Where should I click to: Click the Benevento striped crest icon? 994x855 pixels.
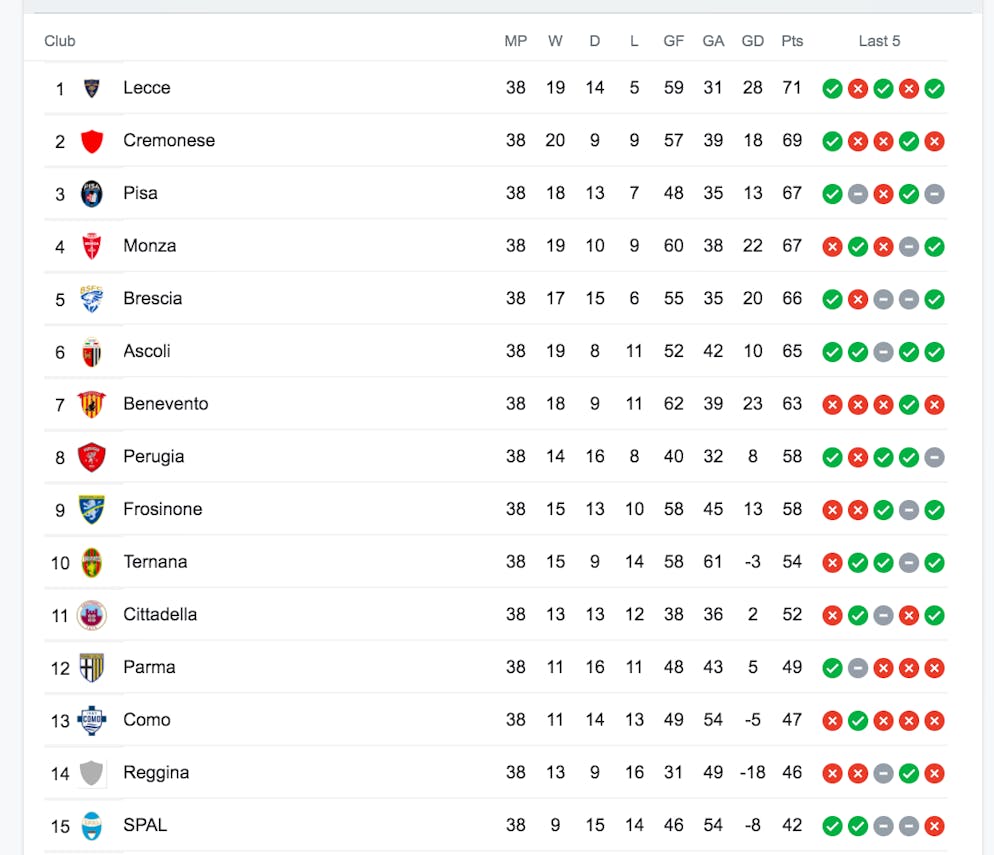tap(92, 404)
